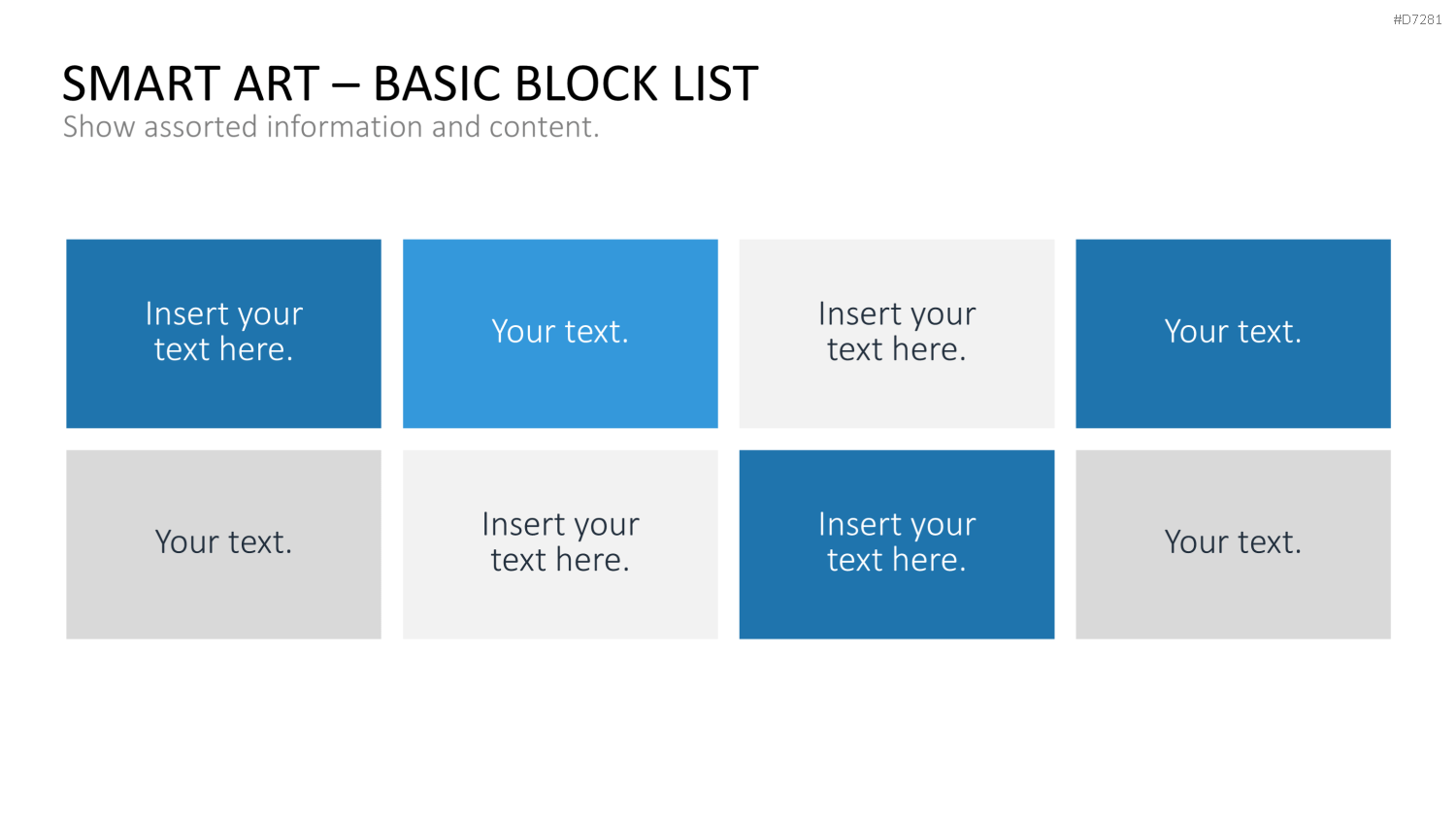The height and width of the screenshot is (819, 1456).
Task: Click 'text here.' line in the top light gray block
Action: (897, 349)
